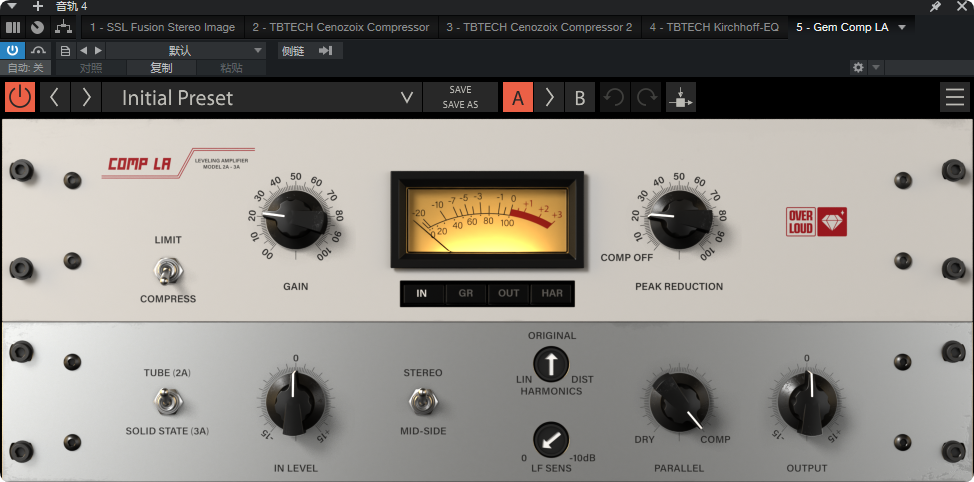Load previous host preset left arrow
Screen dimensions: 974x482
point(83,50)
